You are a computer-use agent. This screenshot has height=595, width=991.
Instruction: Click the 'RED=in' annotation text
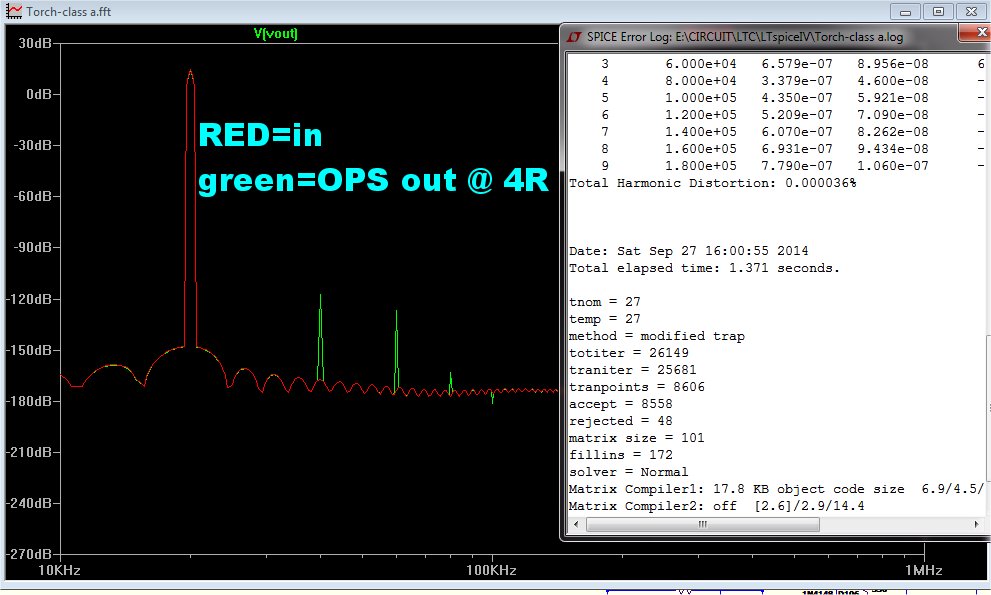click(x=260, y=135)
